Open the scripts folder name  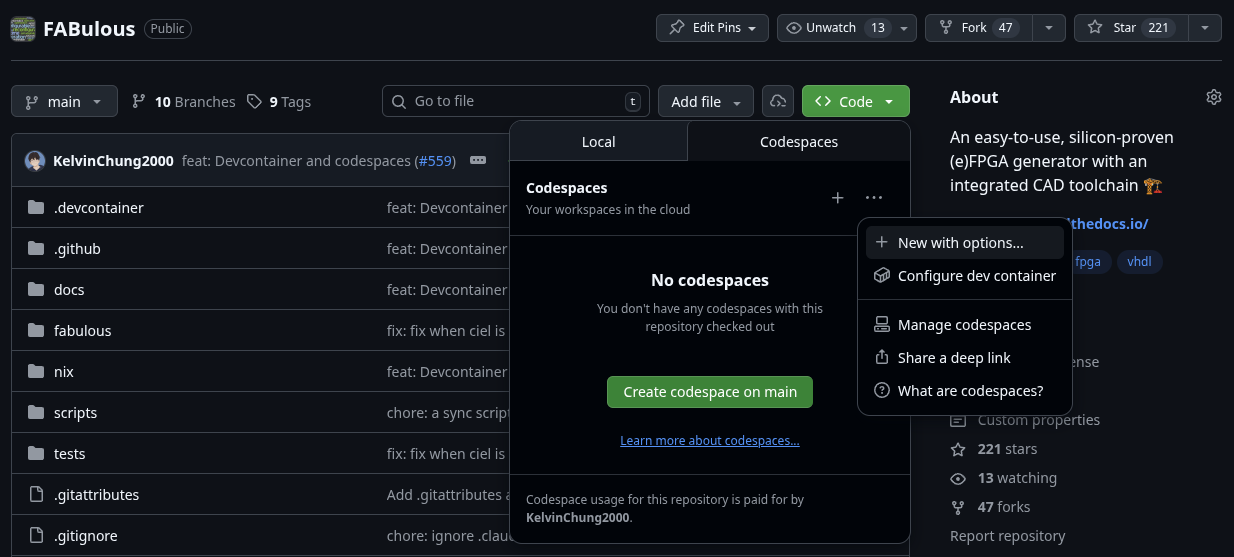pos(75,413)
